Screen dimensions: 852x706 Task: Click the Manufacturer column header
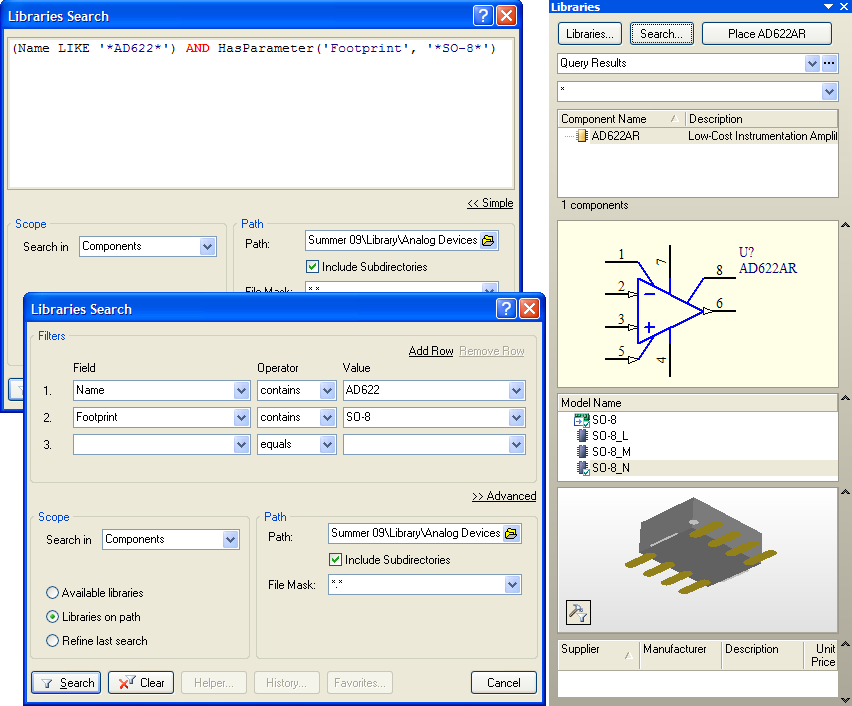[x=675, y=650]
